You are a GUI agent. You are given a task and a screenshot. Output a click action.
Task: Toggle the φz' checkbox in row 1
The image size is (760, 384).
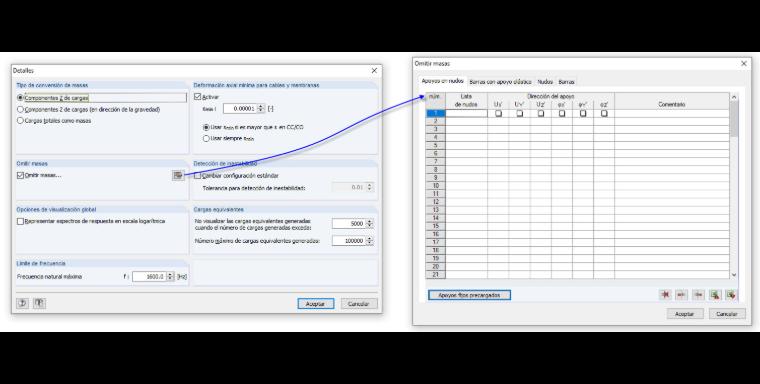(604, 113)
